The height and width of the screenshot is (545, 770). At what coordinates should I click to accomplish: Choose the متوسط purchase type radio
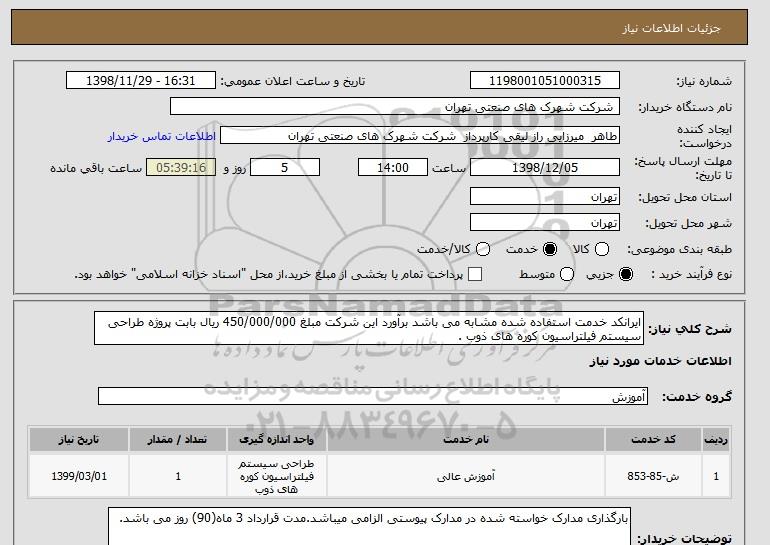click(x=567, y=274)
